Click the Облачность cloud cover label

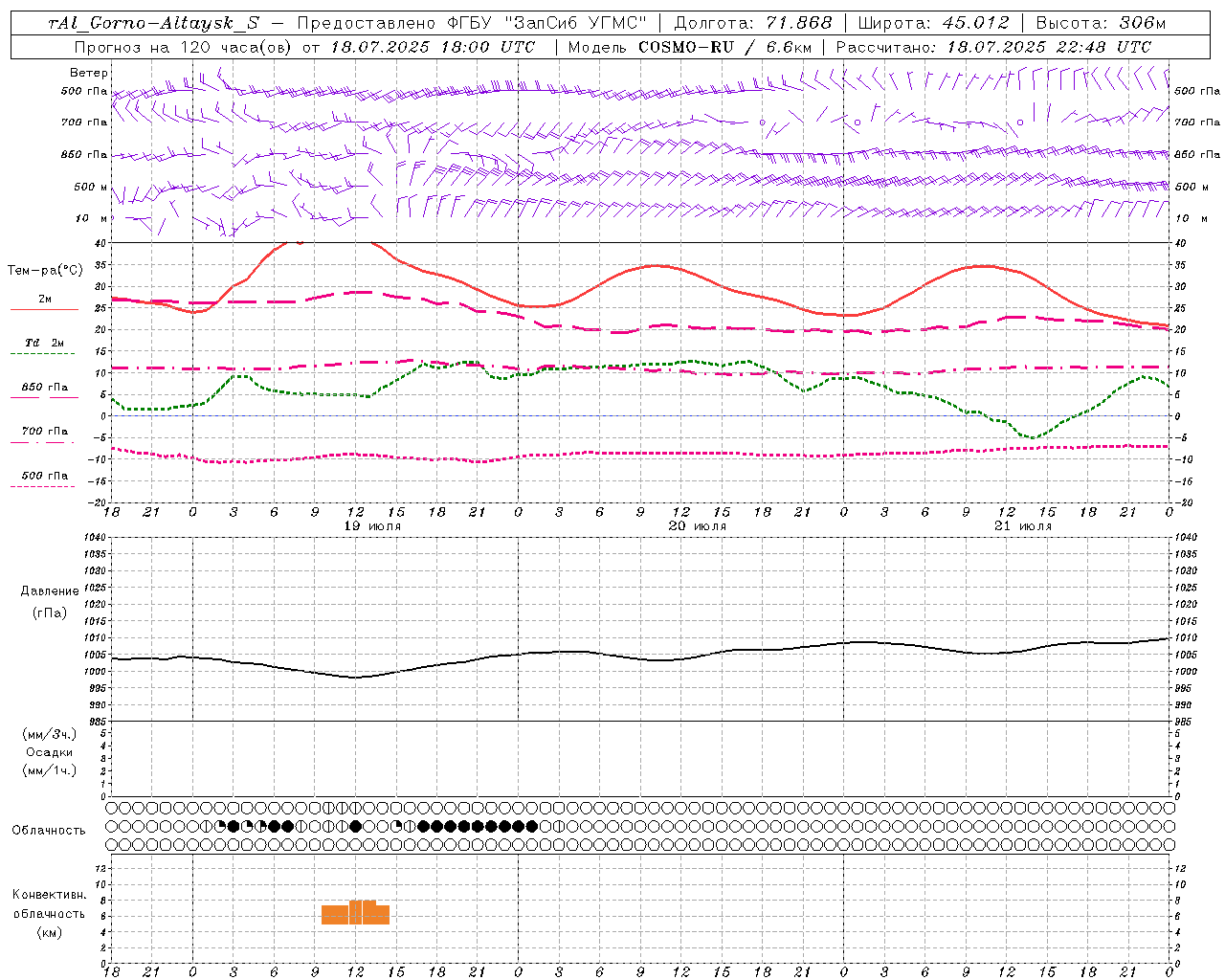(49, 830)
